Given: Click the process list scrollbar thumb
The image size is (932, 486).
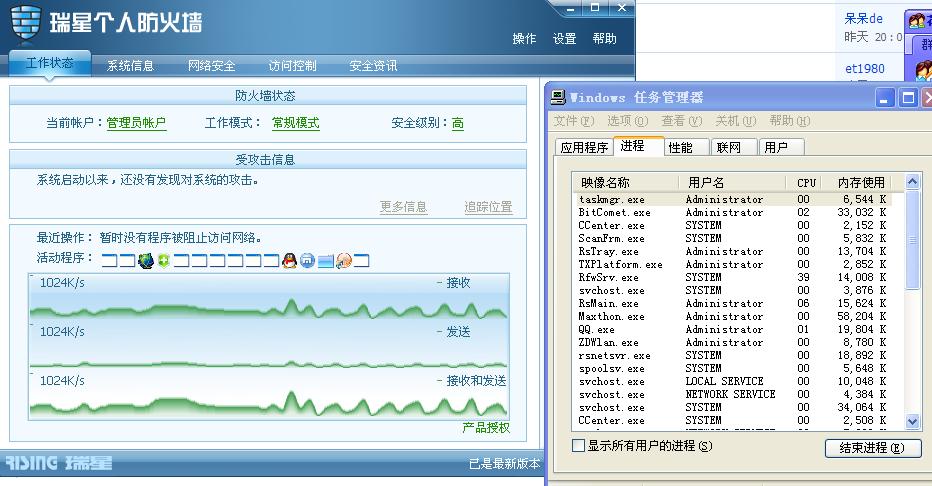Looking at the screenshot, I should click(912, 239).
